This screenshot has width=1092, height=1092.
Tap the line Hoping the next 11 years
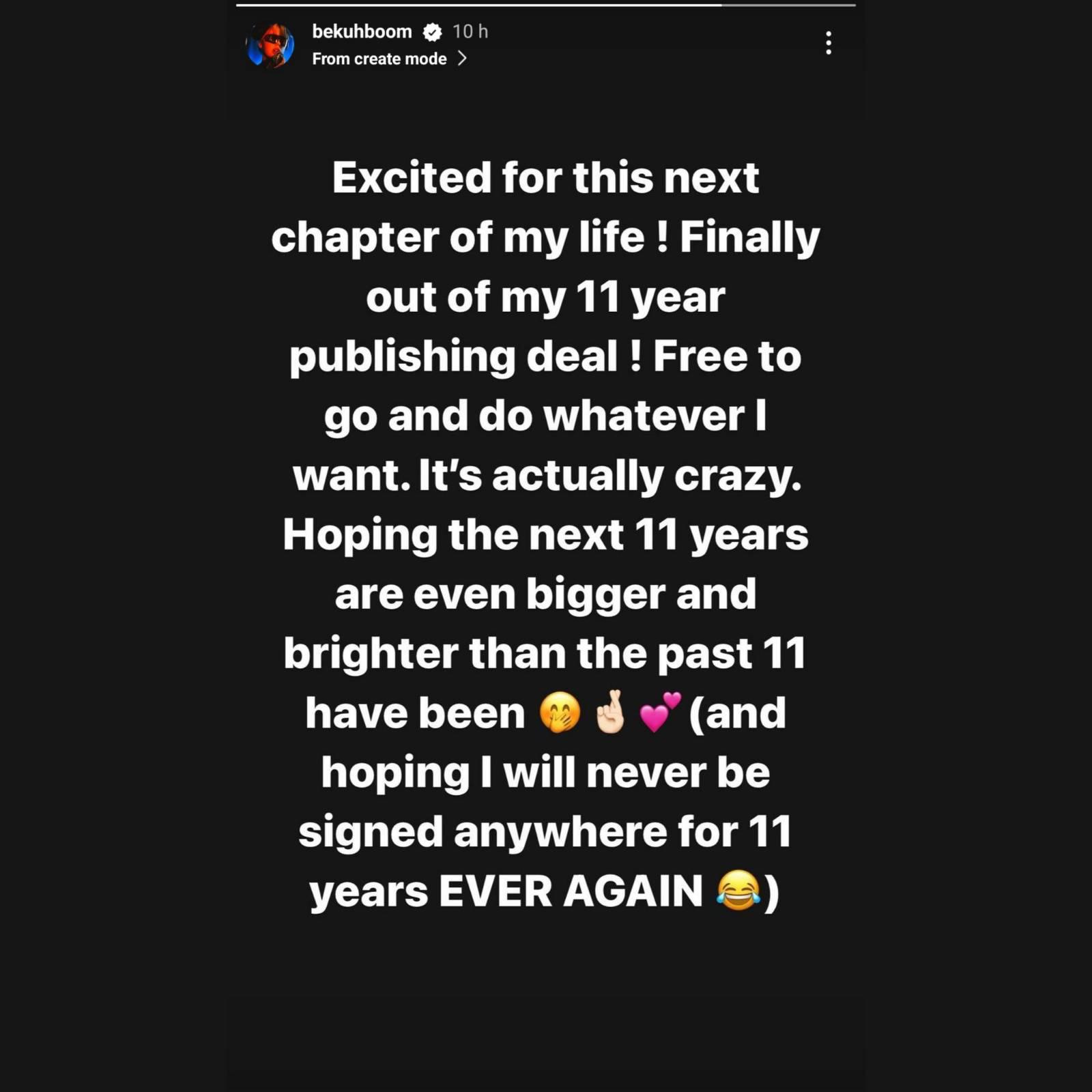545,536
